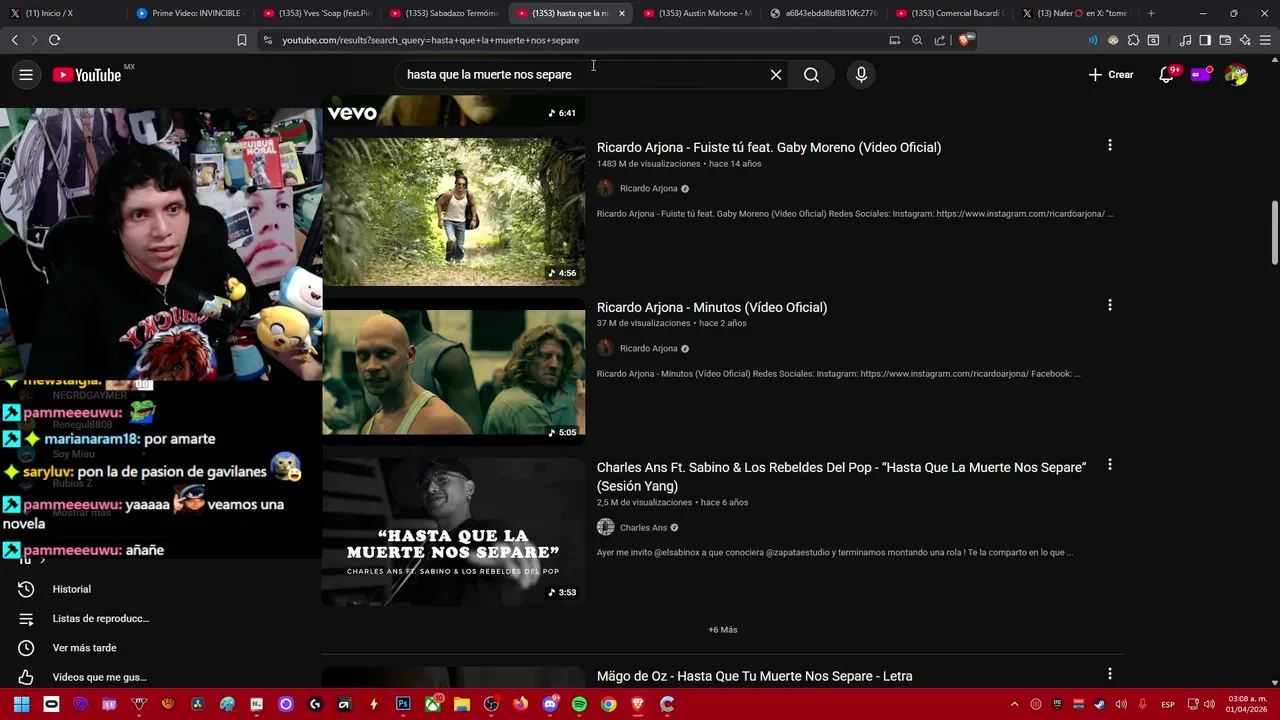This screenshot has height=720, width=1280.
Task: Click the browser address bar URL
Action: click(x=430, y=40)
